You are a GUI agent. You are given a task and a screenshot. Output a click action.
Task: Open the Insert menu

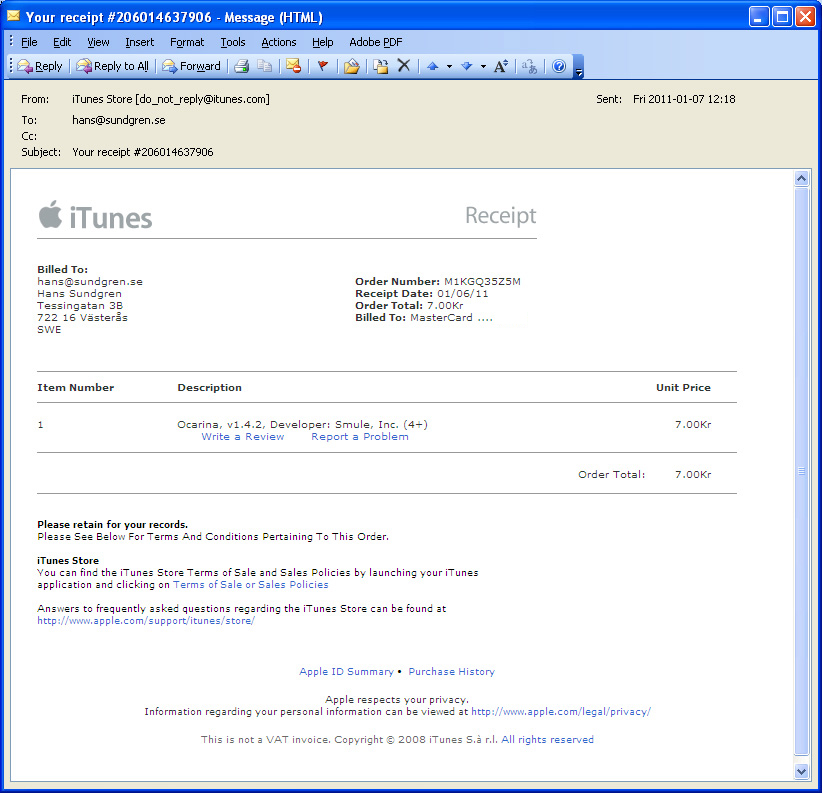coord(139,42)
